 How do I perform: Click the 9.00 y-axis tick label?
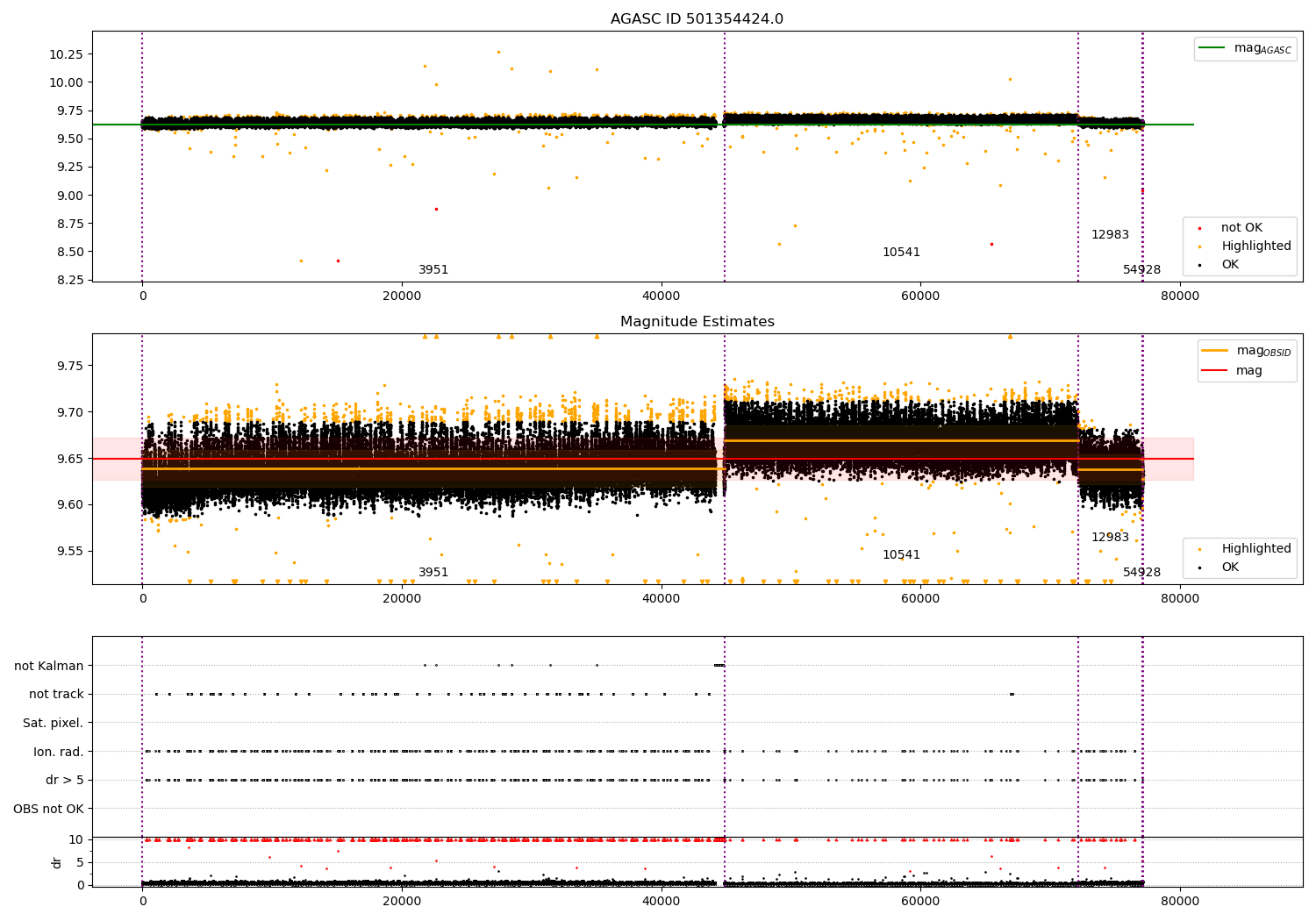(x=69, y=196)
